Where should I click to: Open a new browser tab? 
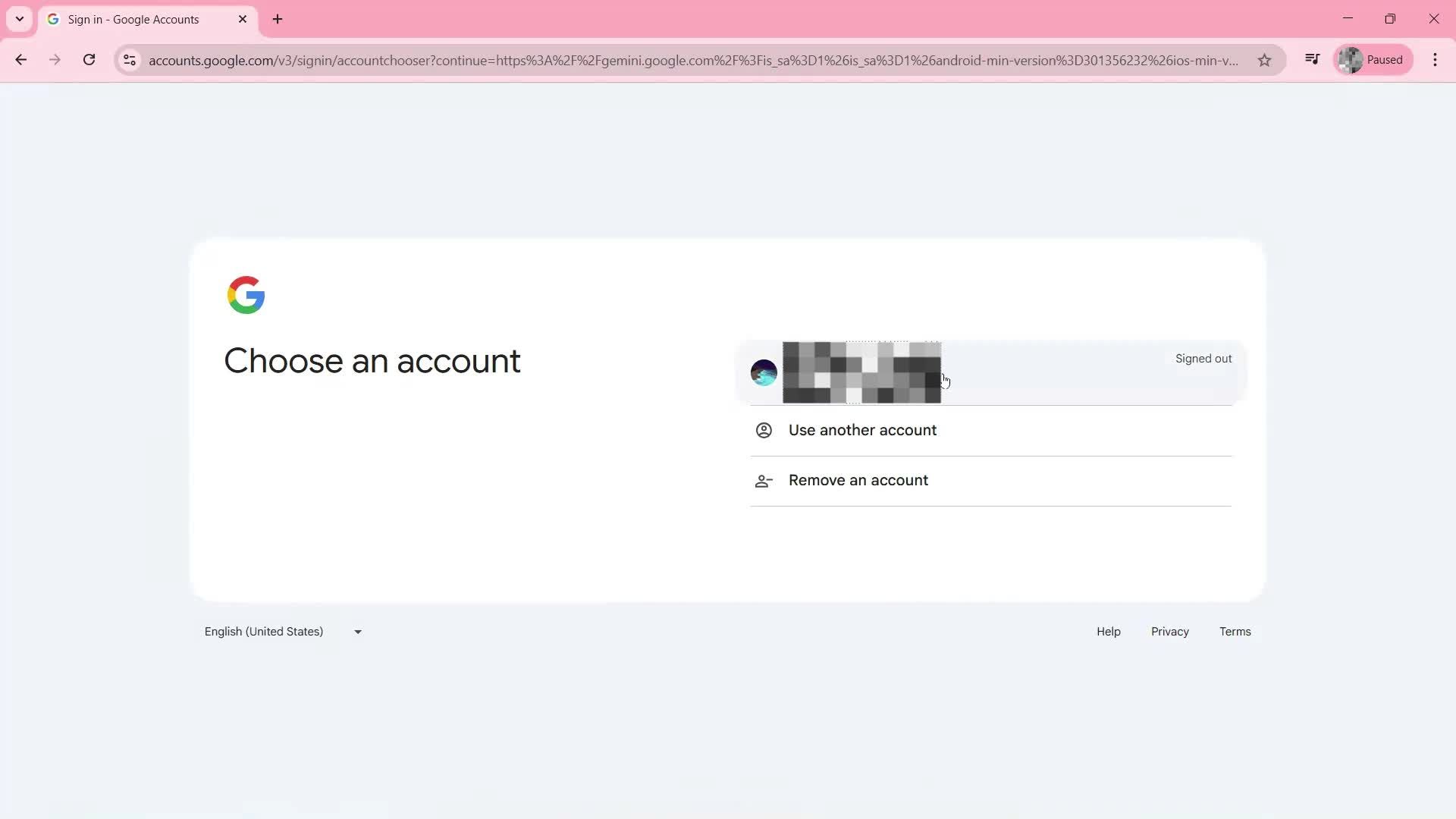(276, 19)
